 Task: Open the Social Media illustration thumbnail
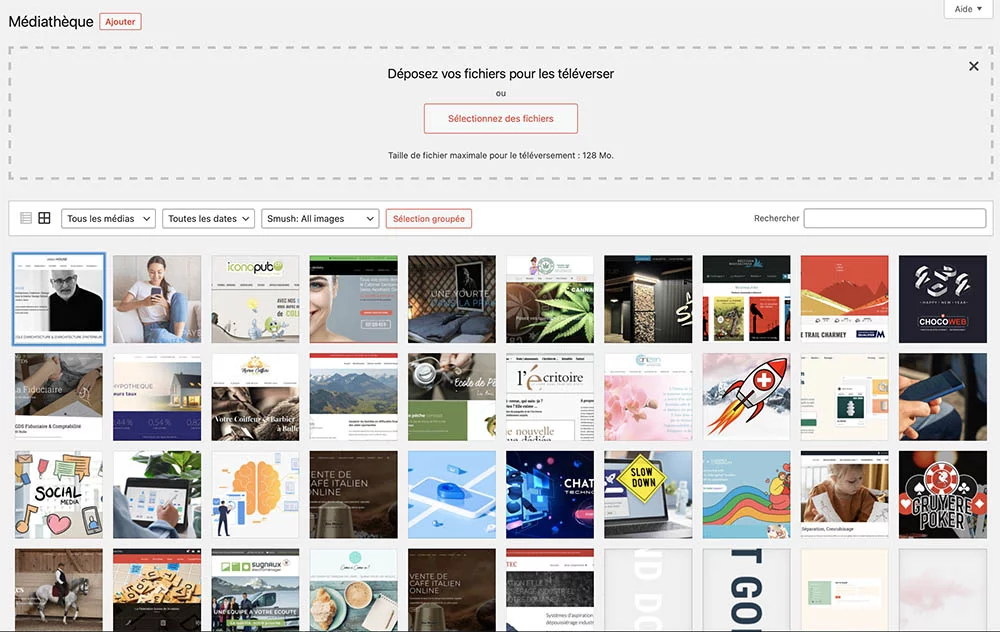[59, 494]
